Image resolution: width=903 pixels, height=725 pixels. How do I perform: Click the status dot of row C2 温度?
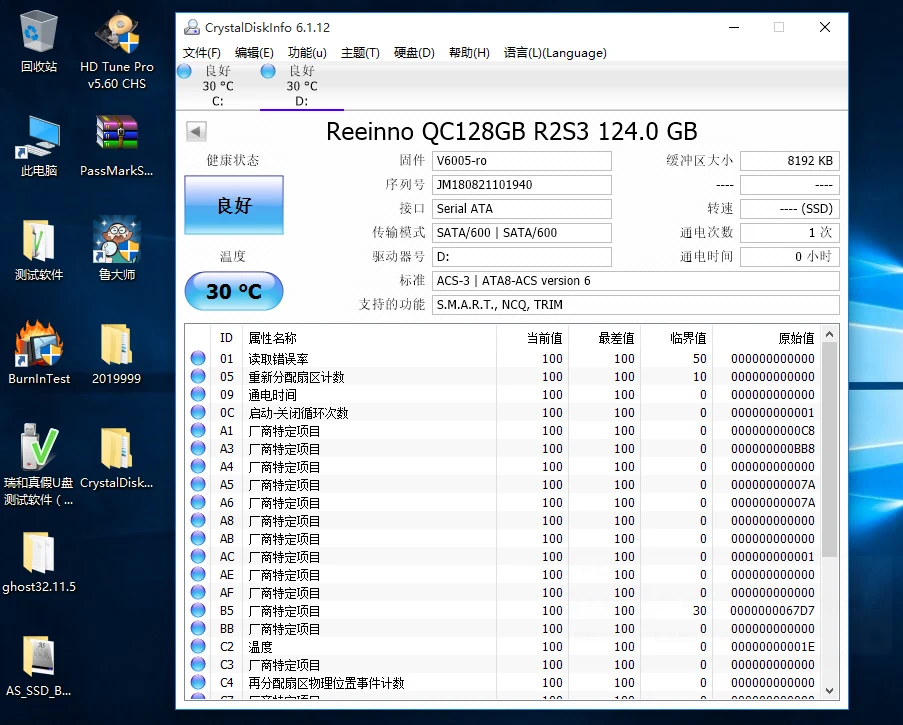[198, 646]
